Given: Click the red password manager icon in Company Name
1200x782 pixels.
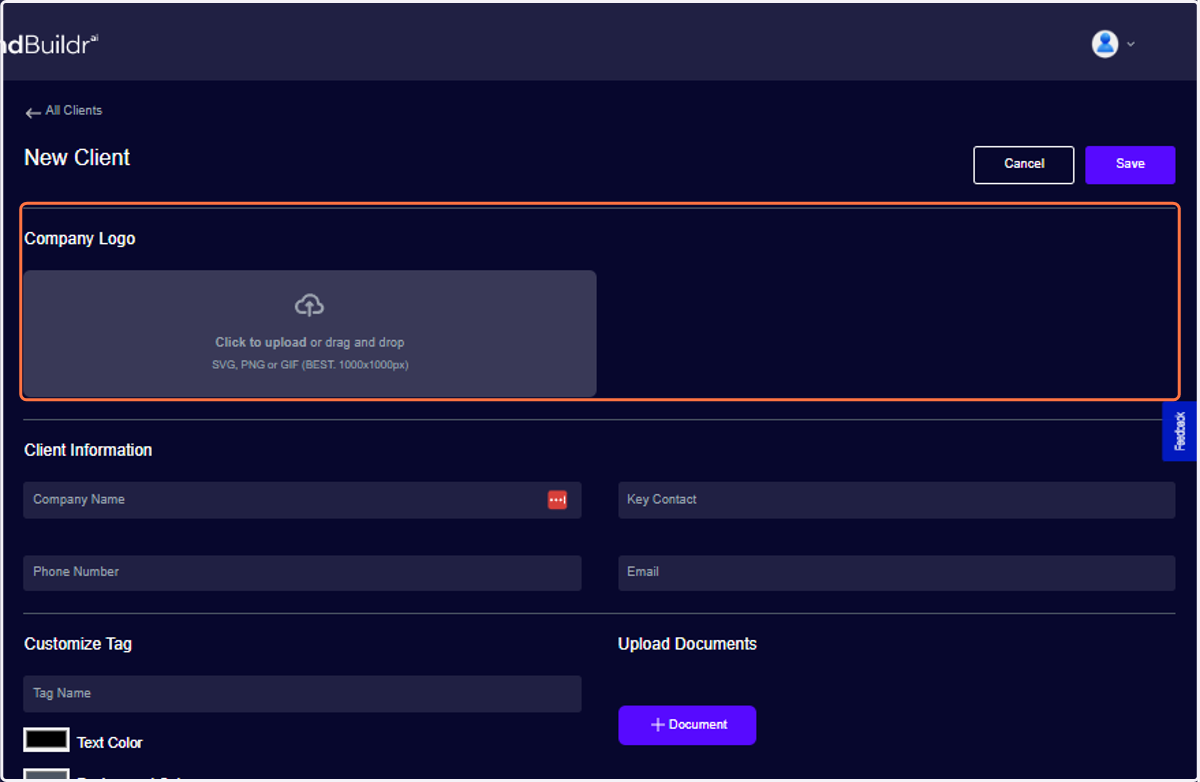Looking at the screenshot, I should click(x=557, y=500).
